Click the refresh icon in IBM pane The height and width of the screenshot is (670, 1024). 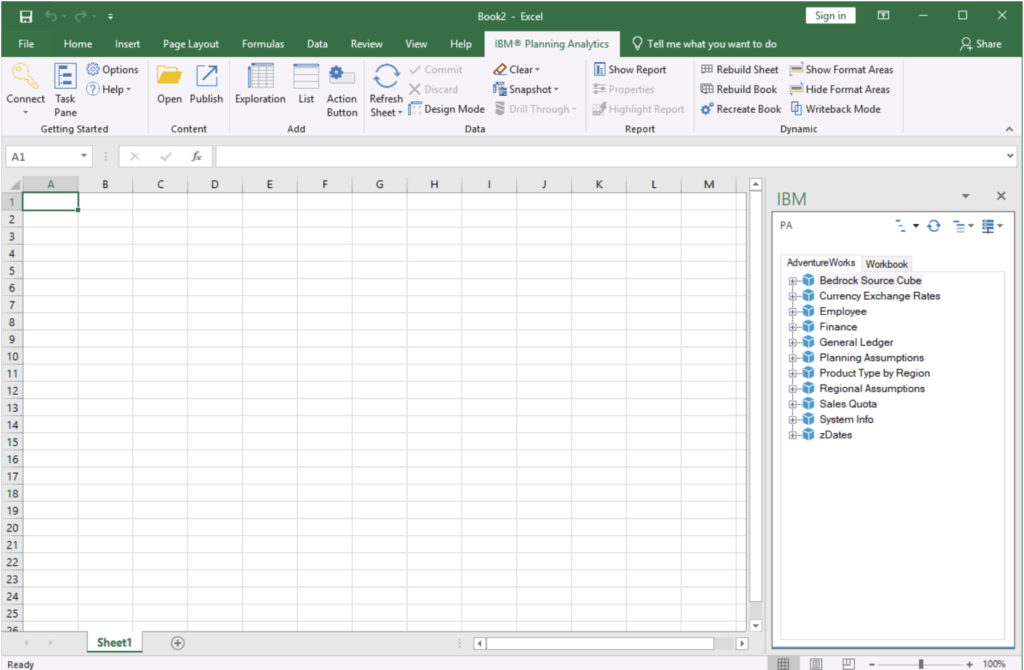[933, 226]
